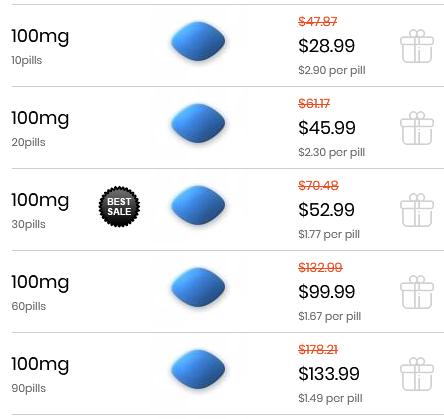The height and width of the screenshot is (419, 444).
Task: Click the blue pill image in 90 pills row
Action: pos(198,369)
